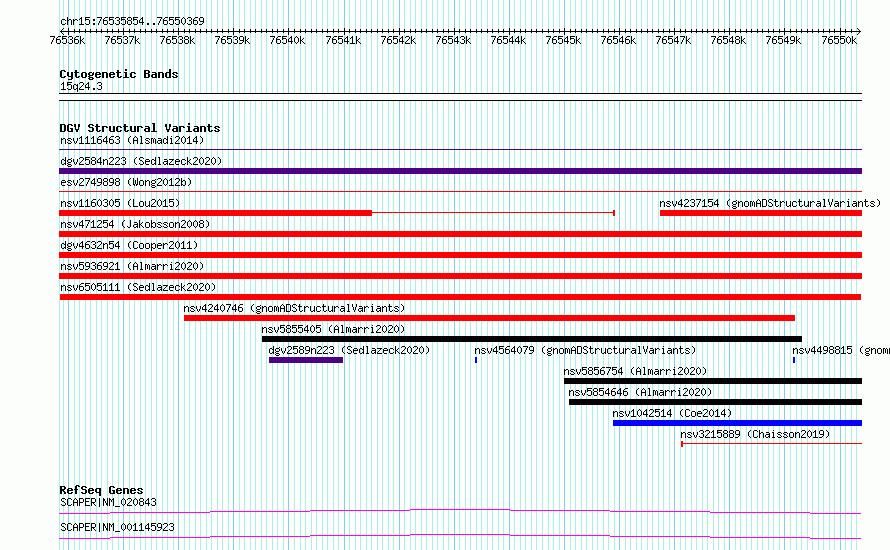Click the red nsv5936921 variant bar
This screenshot has width=890, height=550.
click(460, 276)
